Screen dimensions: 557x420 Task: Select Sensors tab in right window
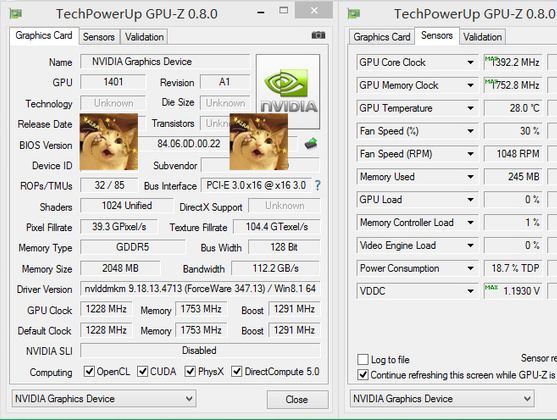pyautogui.click(x=437, y=36)
